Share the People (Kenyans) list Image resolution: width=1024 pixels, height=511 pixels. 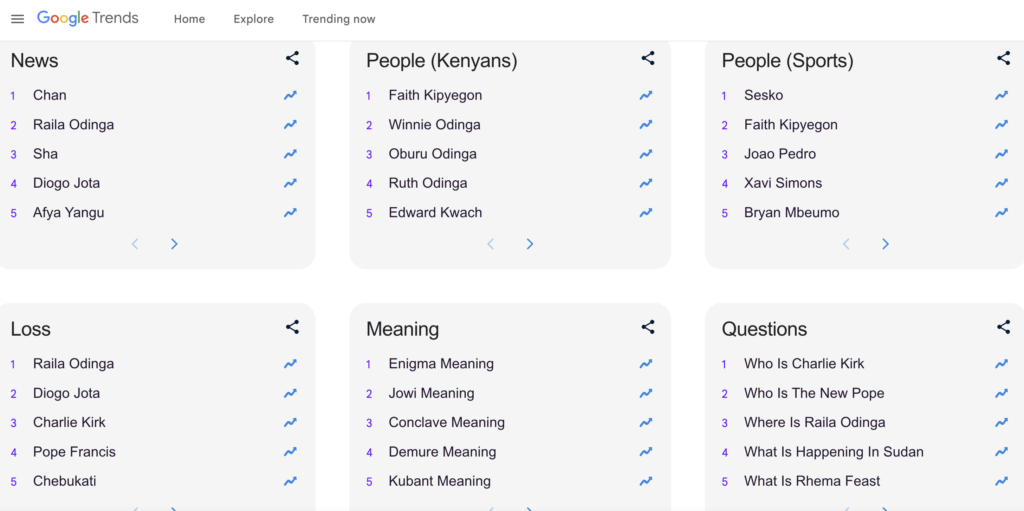click(648, 59)
